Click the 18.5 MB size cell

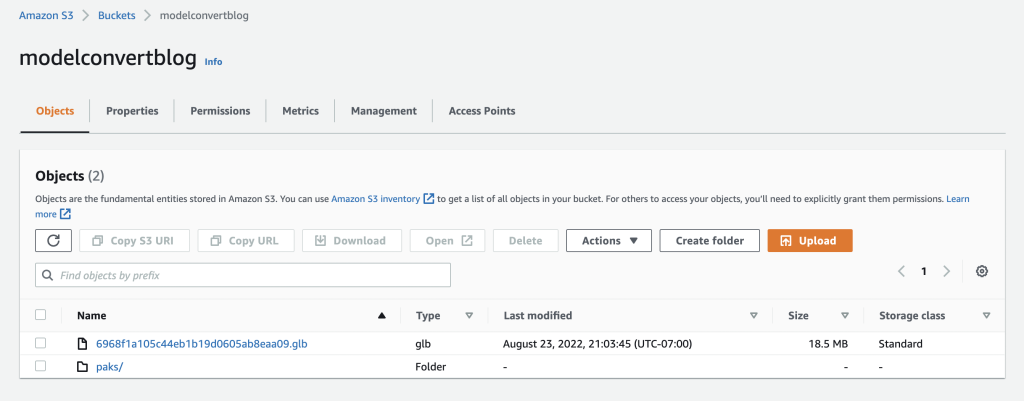pos(827,344)
